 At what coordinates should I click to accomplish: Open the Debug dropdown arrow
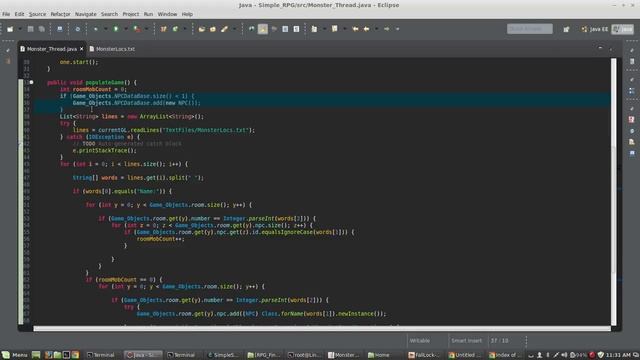[105, 29]
